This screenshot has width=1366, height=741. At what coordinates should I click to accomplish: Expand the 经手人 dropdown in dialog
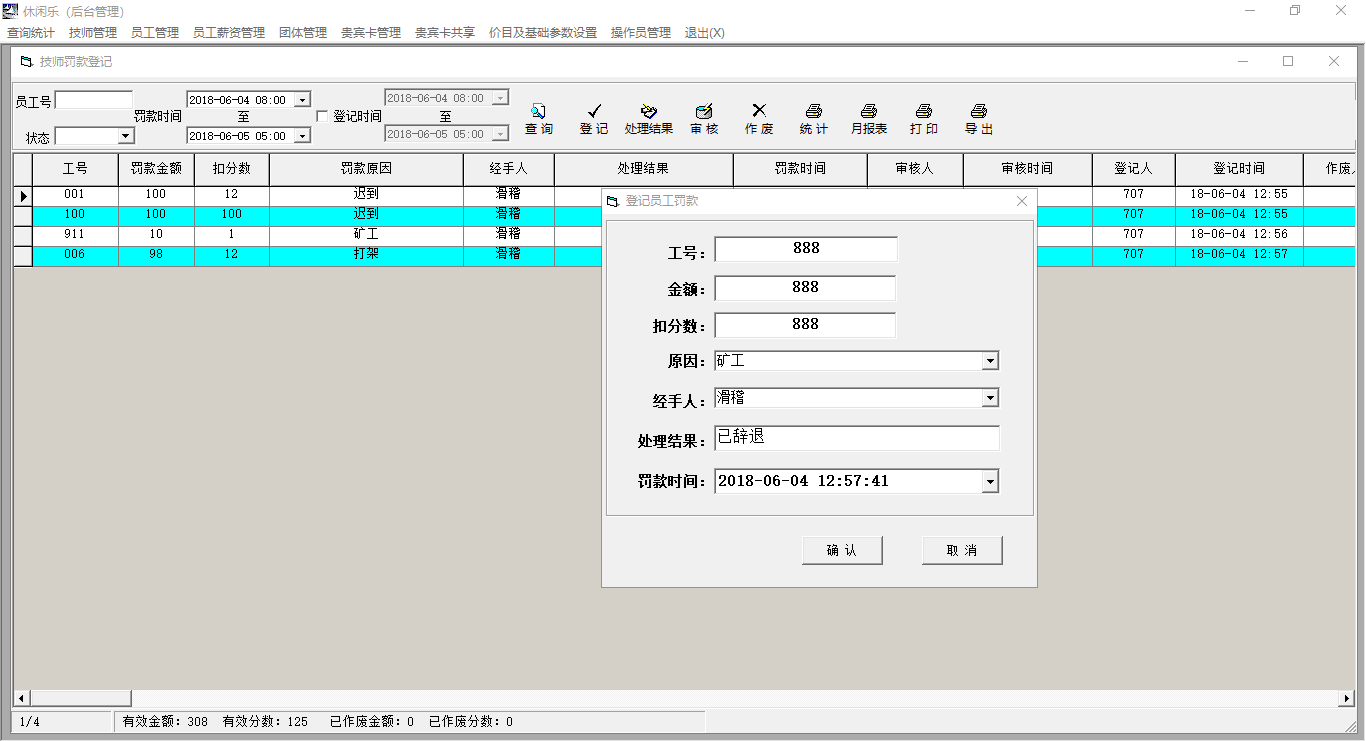[990, 398]
